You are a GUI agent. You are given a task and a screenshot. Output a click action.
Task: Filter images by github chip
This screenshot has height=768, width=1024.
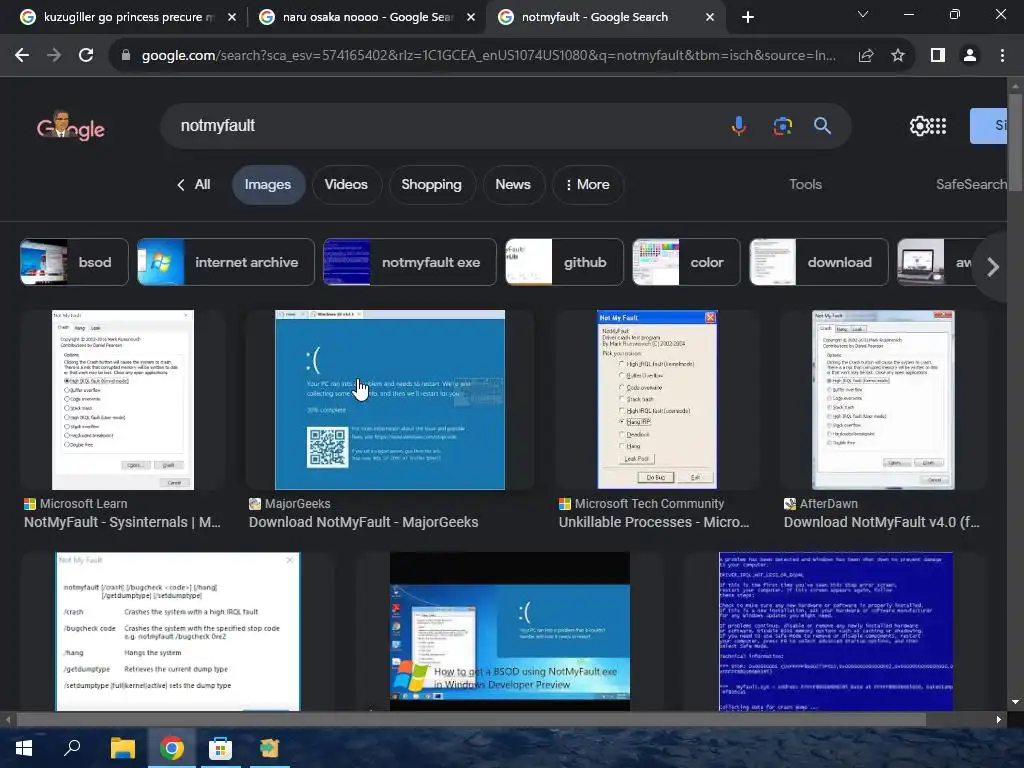(x=564, y=262)
